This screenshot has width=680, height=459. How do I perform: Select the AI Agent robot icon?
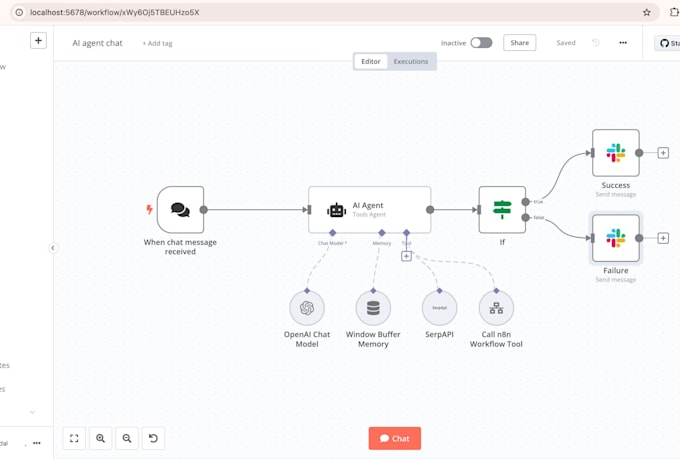tap(337, 210)
